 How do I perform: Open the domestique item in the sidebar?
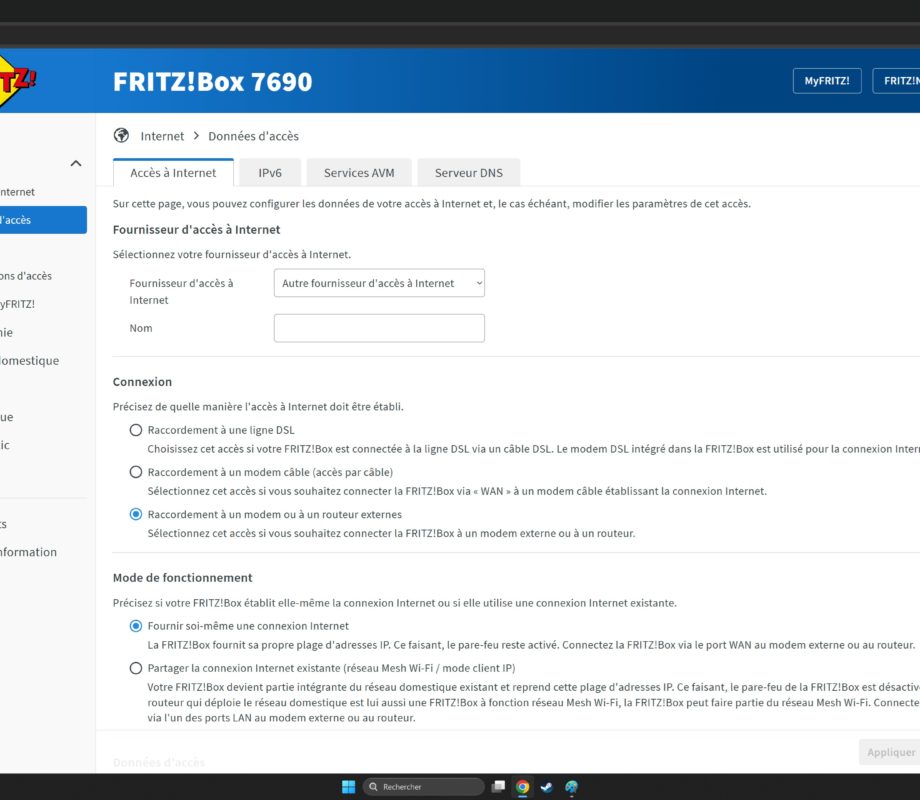(29, 360)
